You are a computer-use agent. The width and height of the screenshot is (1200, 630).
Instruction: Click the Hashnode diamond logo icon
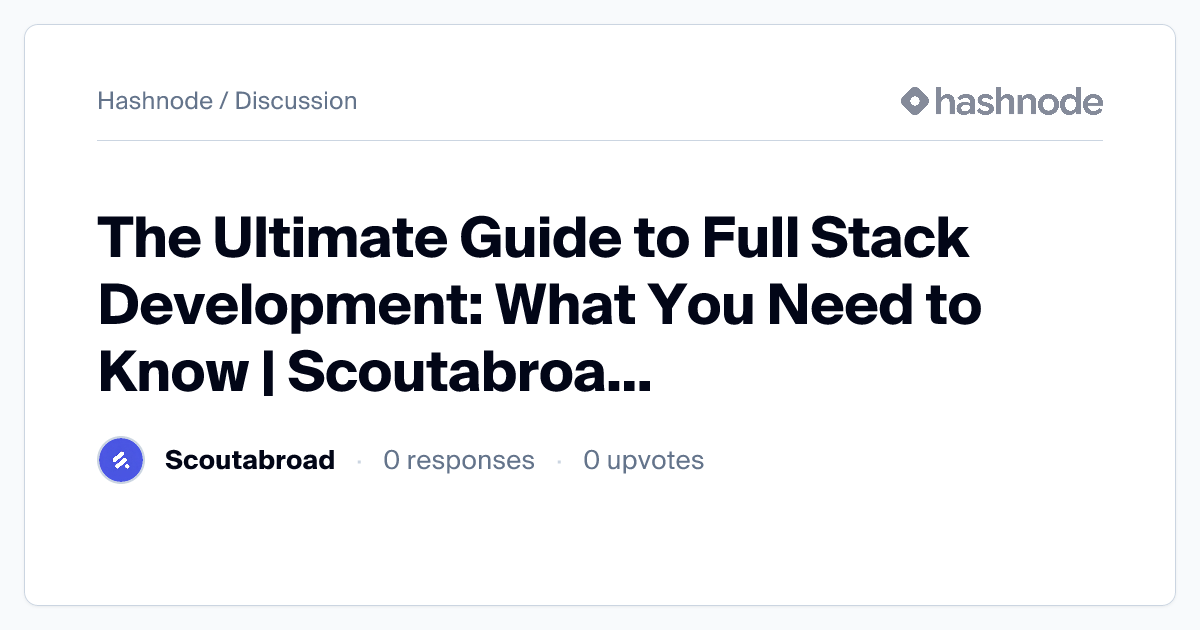(914, 101)
